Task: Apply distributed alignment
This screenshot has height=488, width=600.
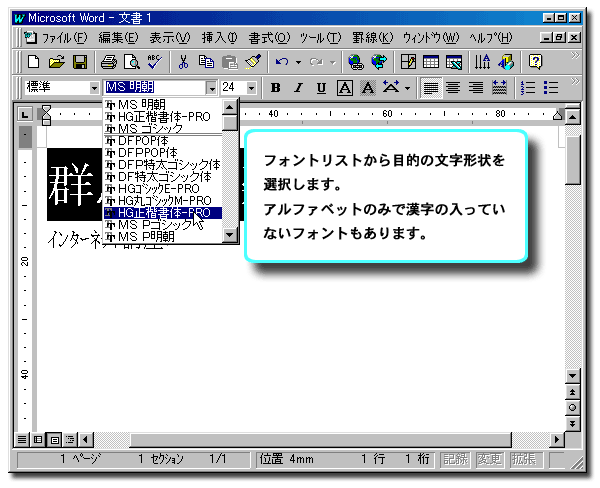Action: (499, 88)
